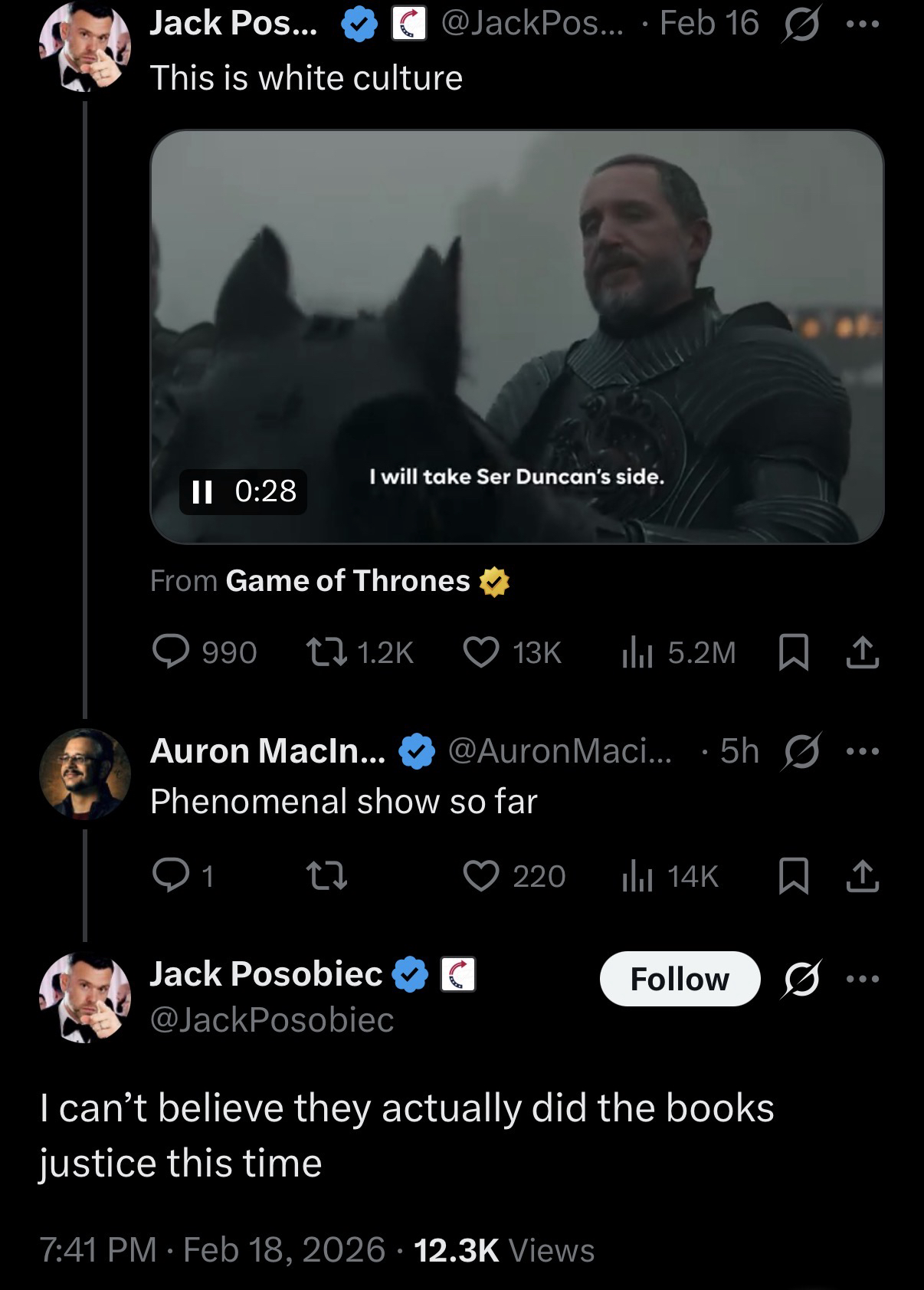Like the reply with 220 likes
The width and height of the screenshot is (924, 1290).
click(x=481, y=875)
